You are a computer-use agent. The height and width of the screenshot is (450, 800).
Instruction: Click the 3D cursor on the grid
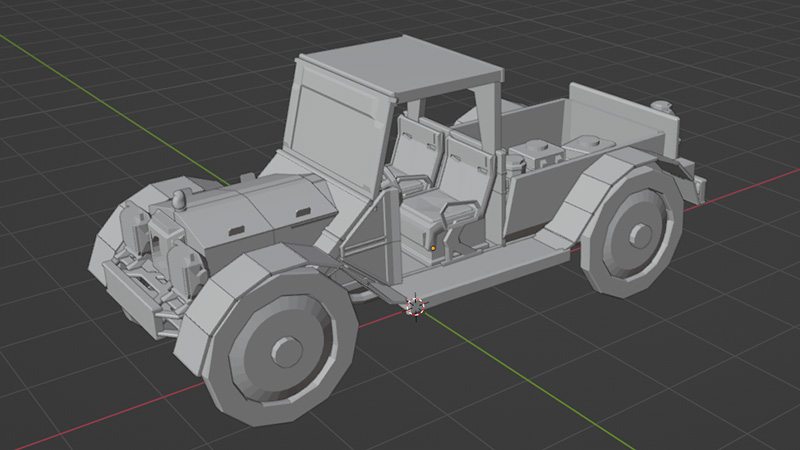point(416,307)
